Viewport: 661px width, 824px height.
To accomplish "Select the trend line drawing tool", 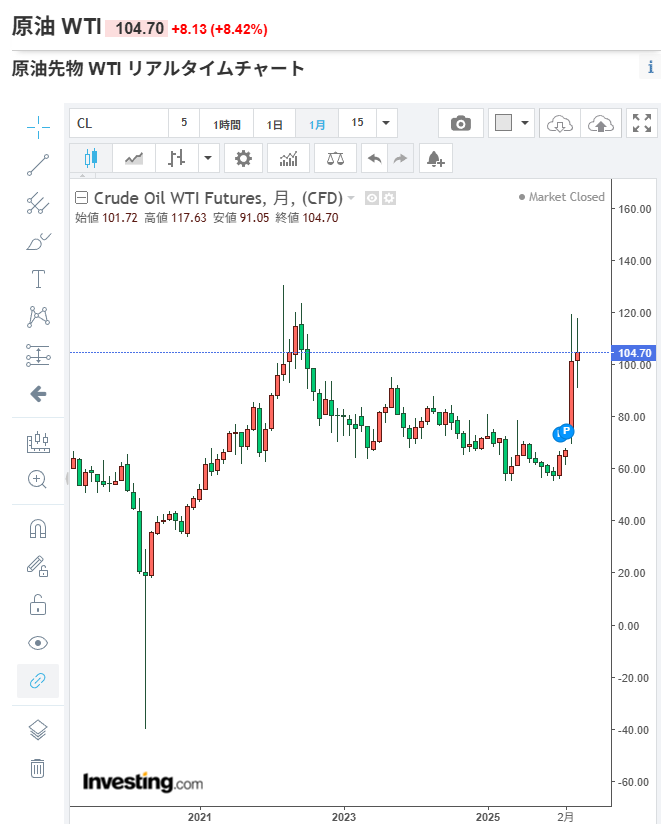I will tap(38, 165).
